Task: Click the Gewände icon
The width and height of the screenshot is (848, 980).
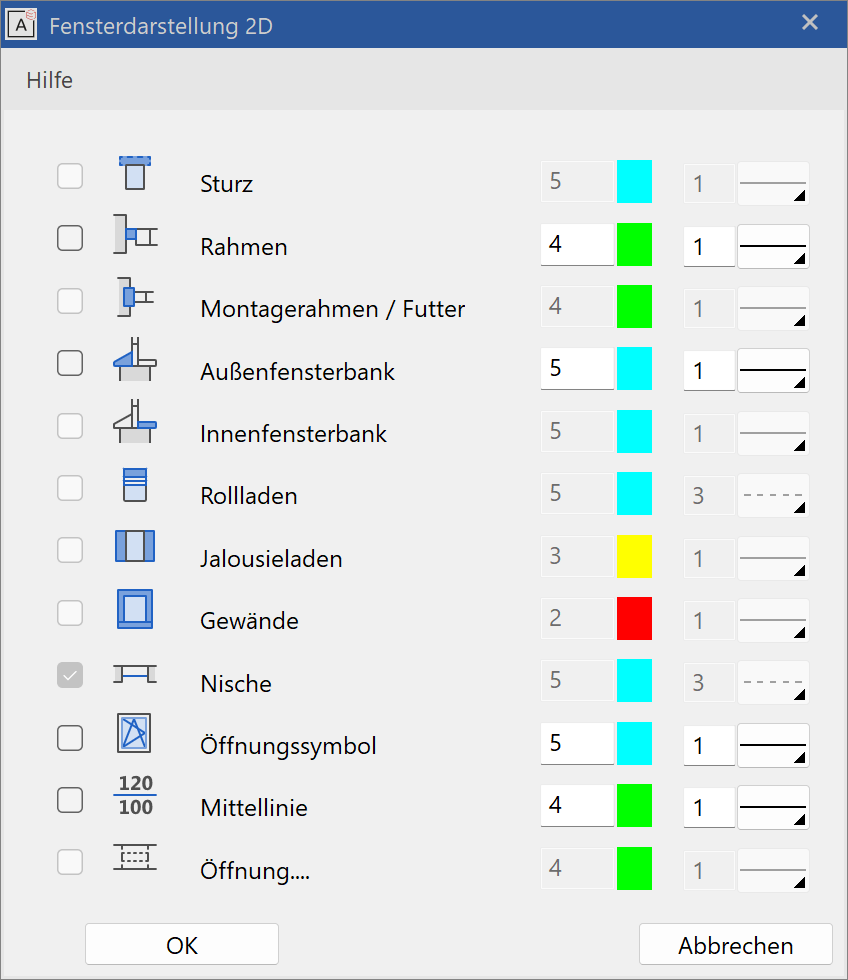Action: pyautogui.click(x=134, y=610)
